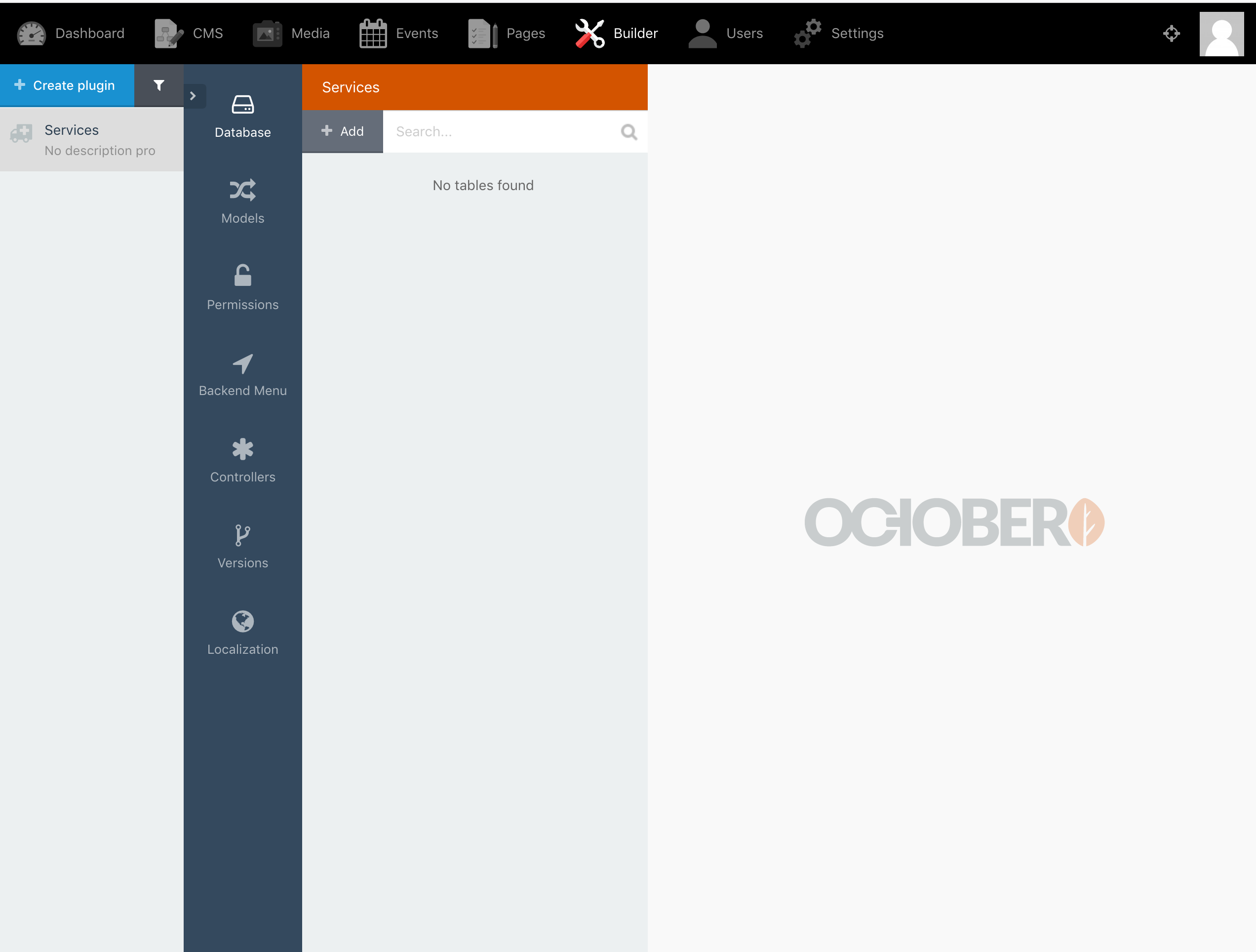The height and width of the screenshot is (952, 1256).
Task: Open the user avatar menu
Action: click(x=1221, y=34)
